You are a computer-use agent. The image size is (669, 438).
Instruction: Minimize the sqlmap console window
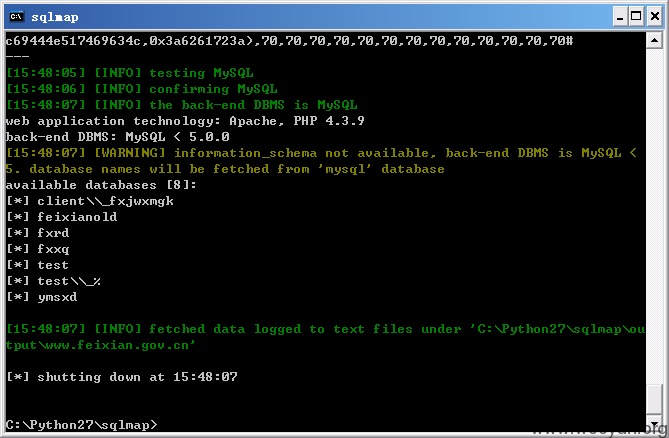(x=620, y=17)
